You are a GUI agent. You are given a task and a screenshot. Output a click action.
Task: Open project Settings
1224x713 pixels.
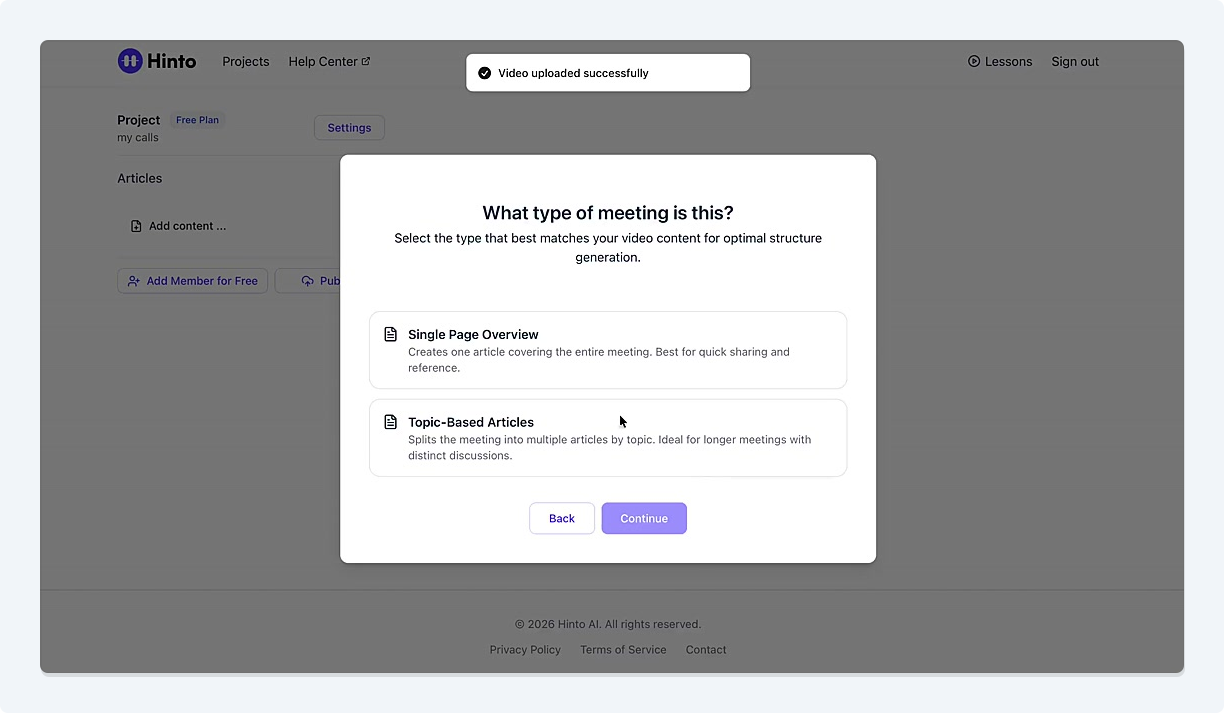[349, 128]
